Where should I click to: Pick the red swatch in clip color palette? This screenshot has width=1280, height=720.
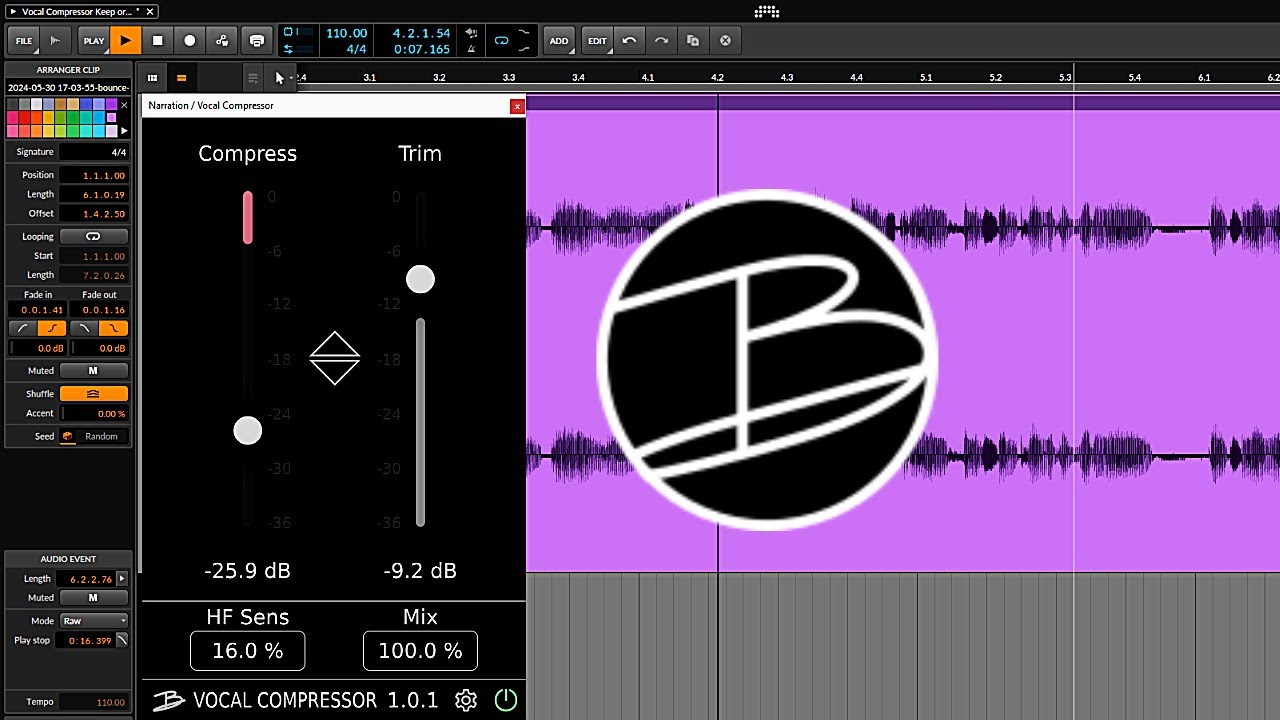pyautogui.click(x=24, y=118)
